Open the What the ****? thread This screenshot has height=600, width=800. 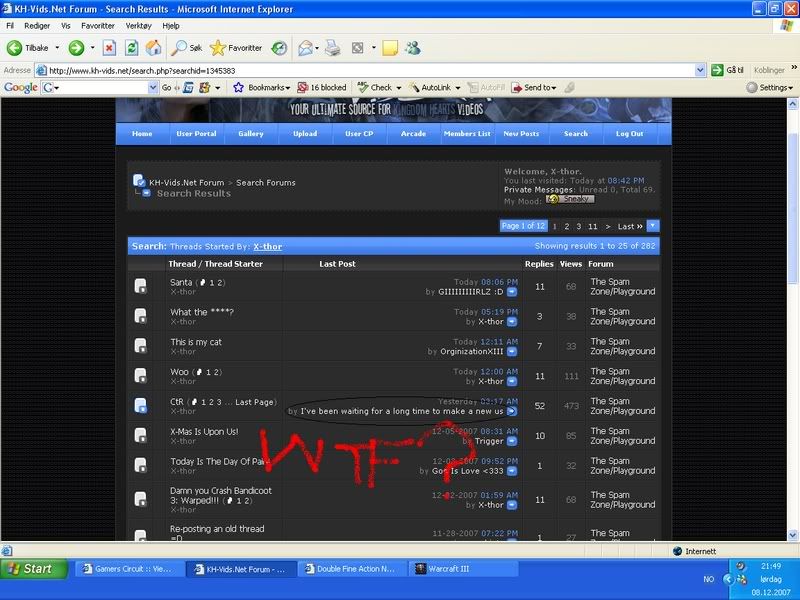(x=202, y=312)
